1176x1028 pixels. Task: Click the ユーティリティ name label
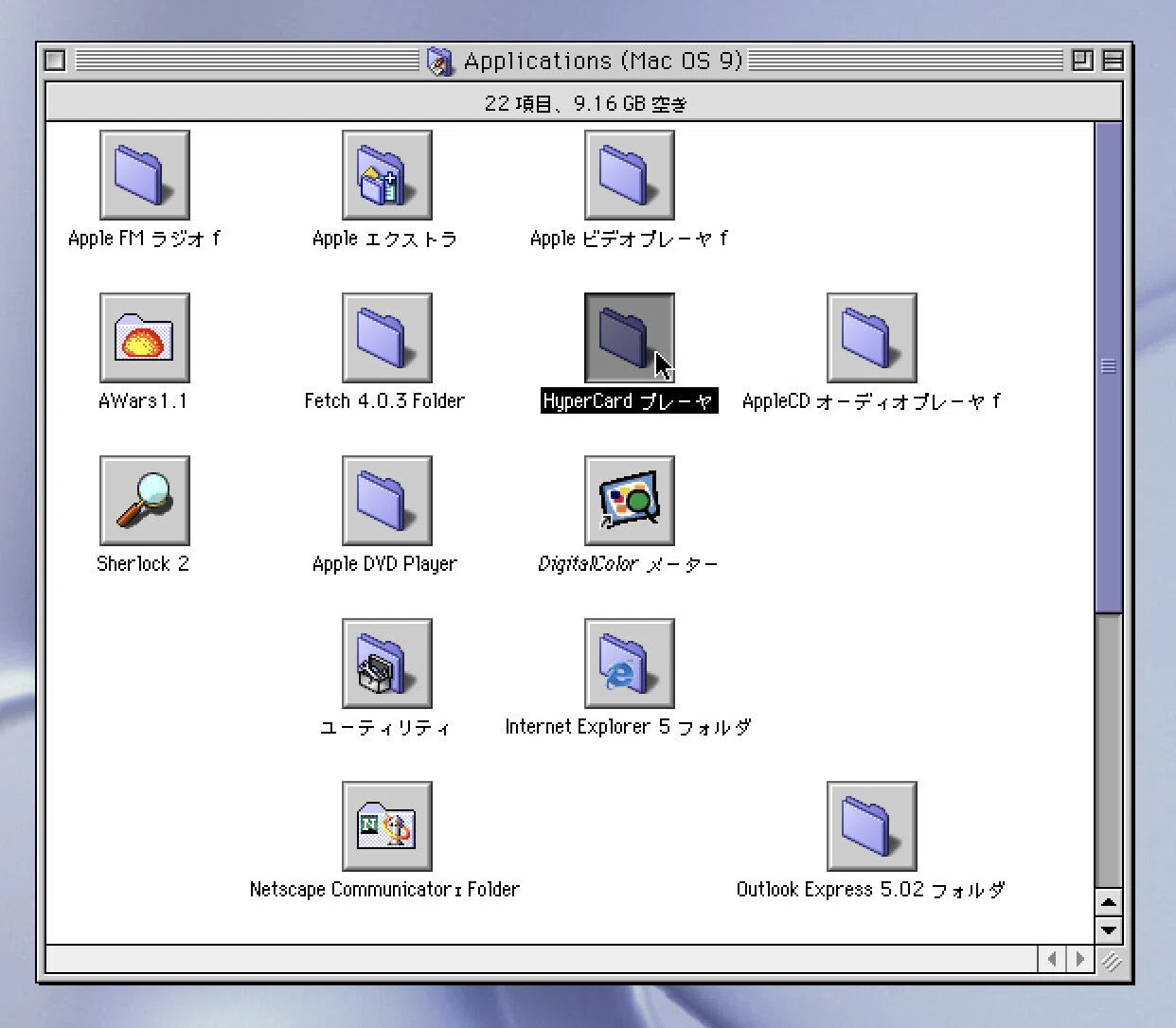[385, 727]
